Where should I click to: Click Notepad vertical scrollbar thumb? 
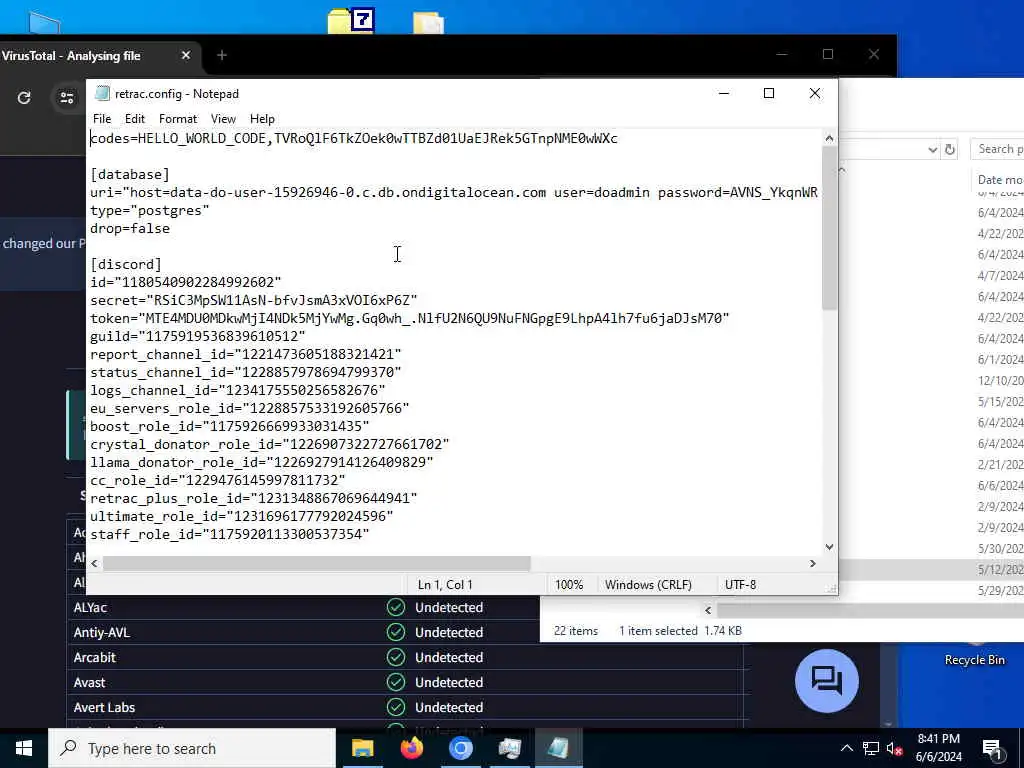[x=829, y=227]
